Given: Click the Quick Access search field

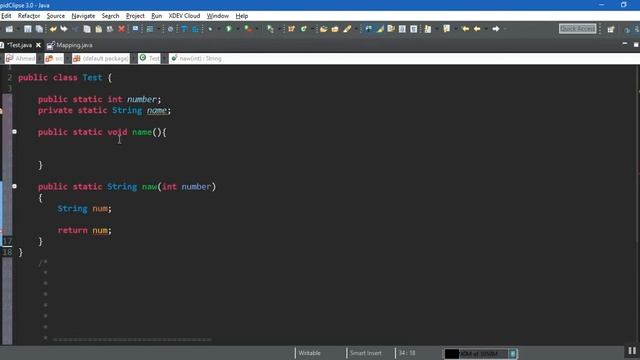Looking at the screenshot, I should (x=577, y=29).
